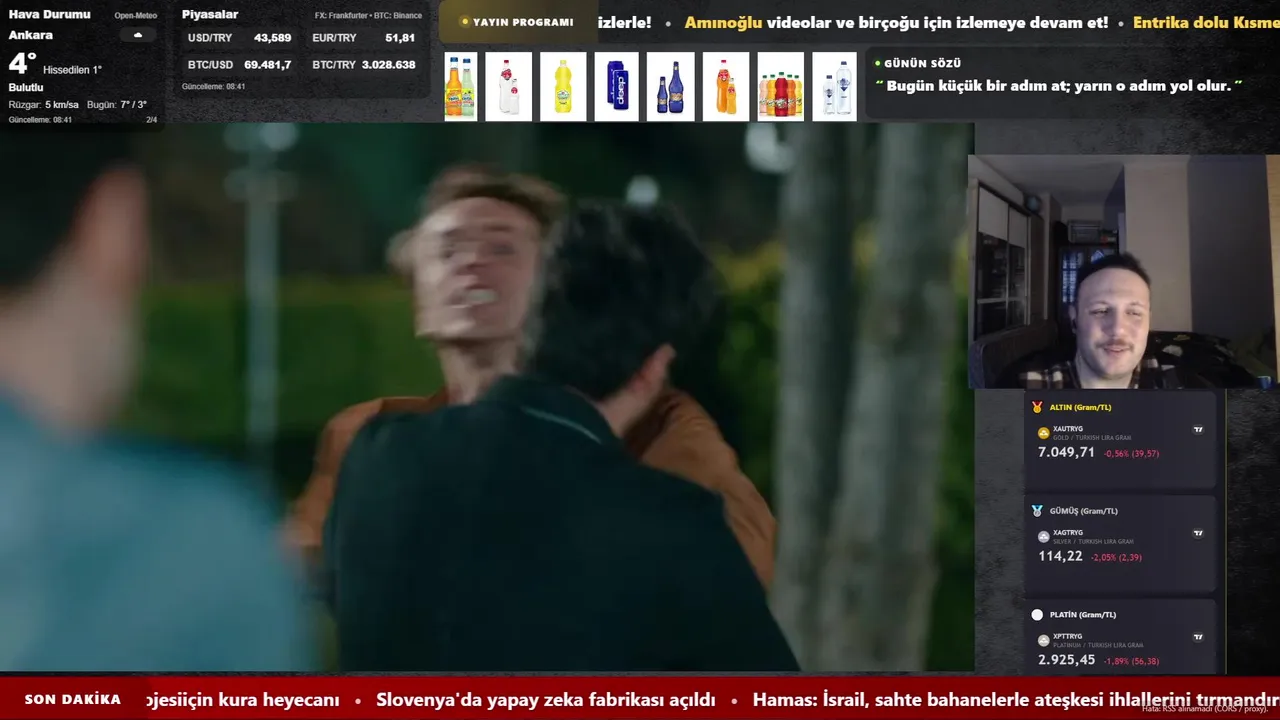Screen dimensions: 1280x720
Task: Click the 'Bugün: 7° / 3°' forecast text
Action: click(x=117, y=105)
